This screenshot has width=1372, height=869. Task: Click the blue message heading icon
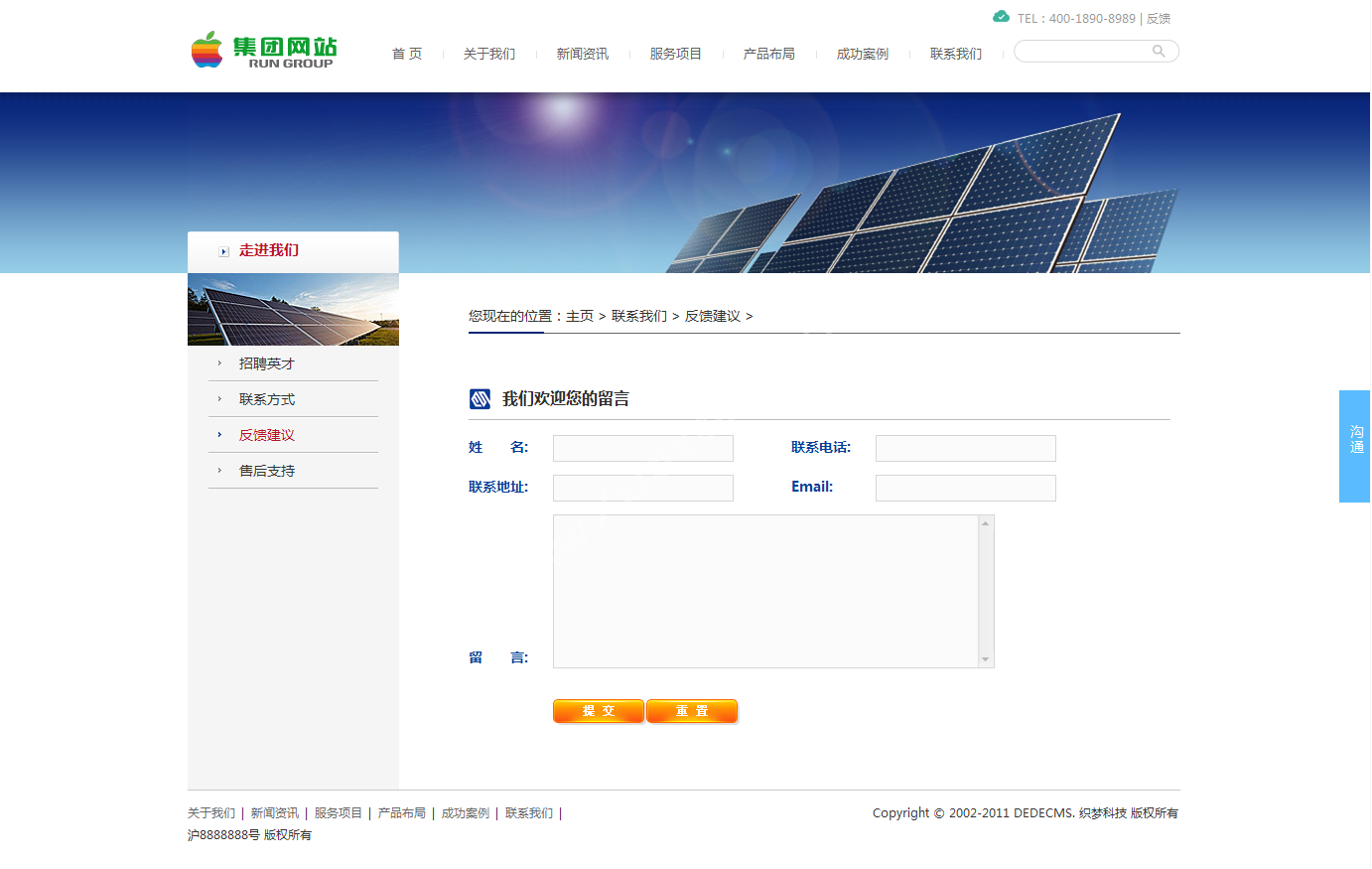click(x=480, y=399)
